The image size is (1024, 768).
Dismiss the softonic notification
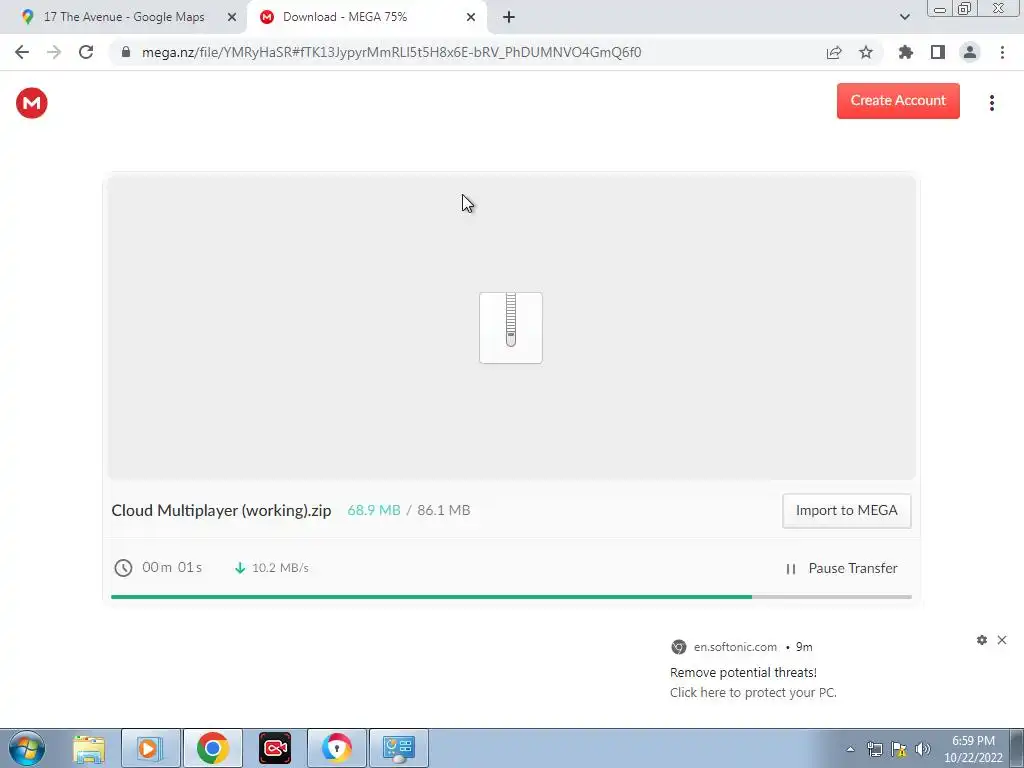click(x=1002, y=640)
